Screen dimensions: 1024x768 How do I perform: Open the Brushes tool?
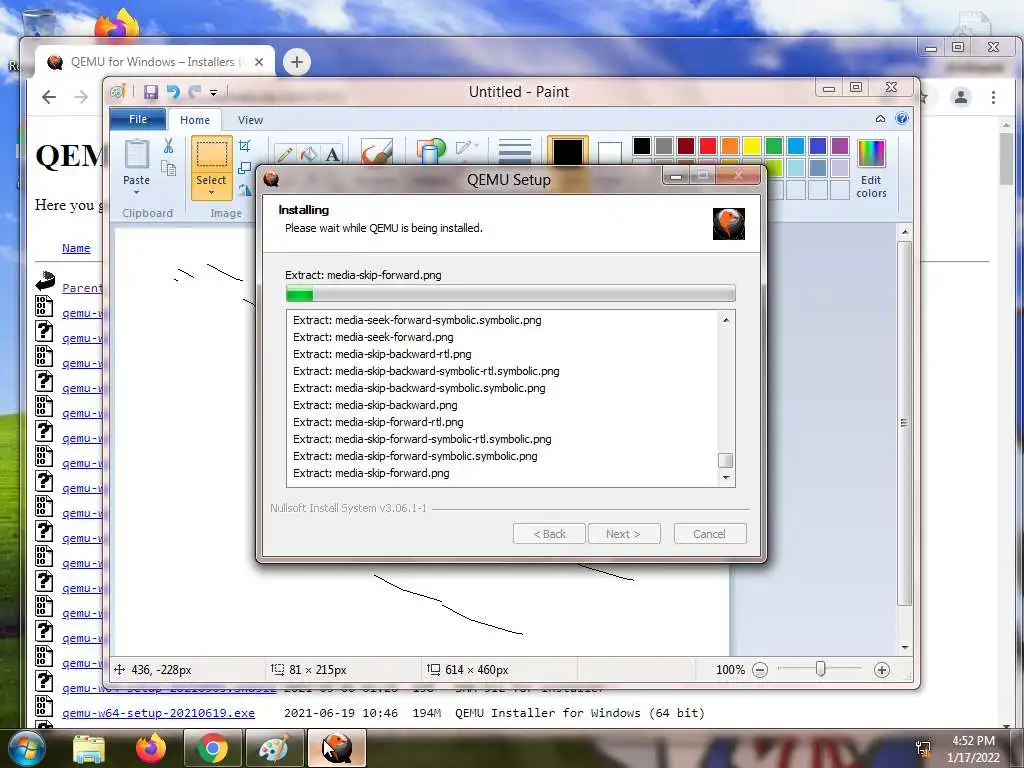[x=377, y=152]
